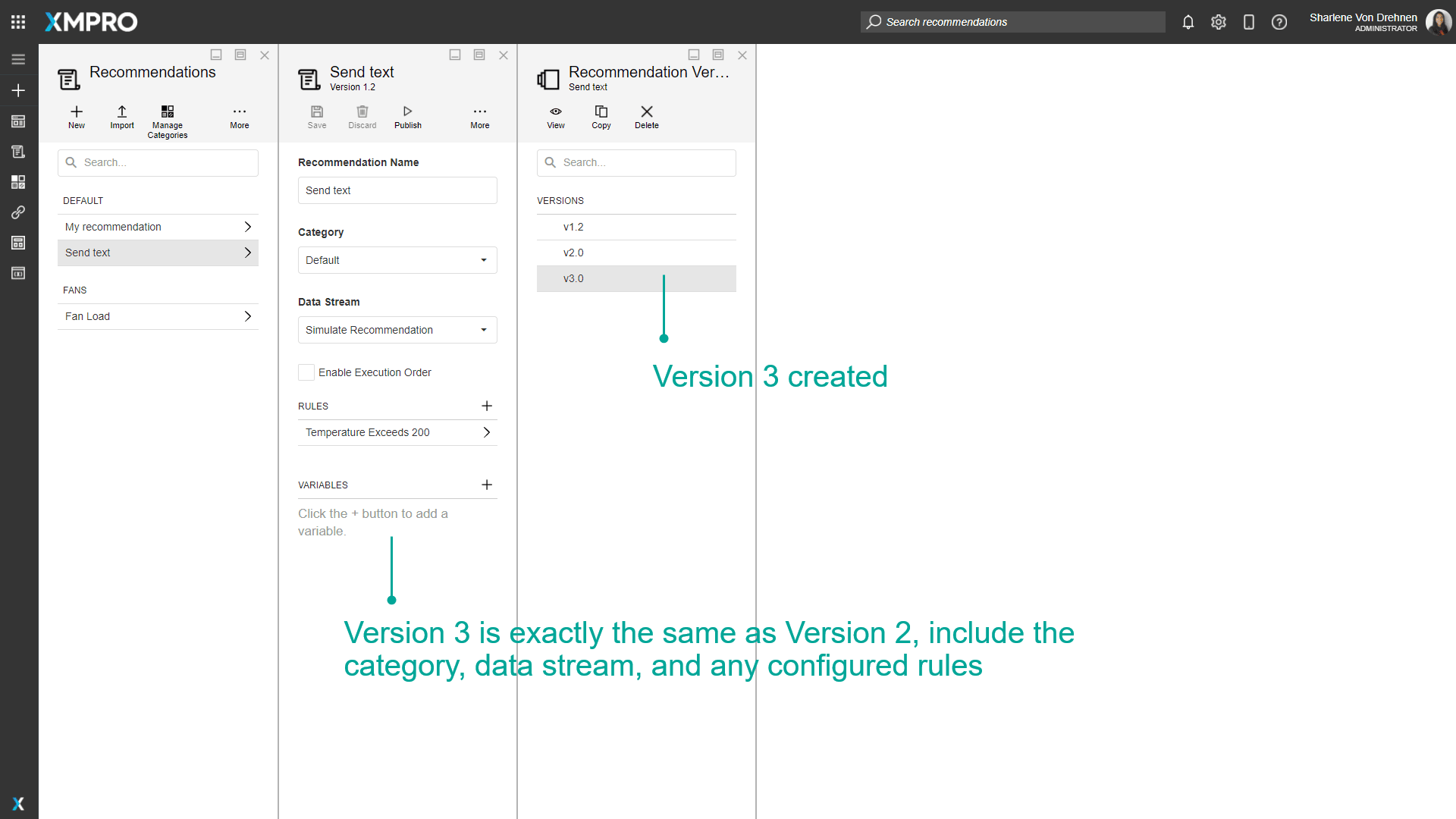Screen dimensions: 1456x819
Task: Open the Data Stream dropdown
Action: [x=397, y=330]
